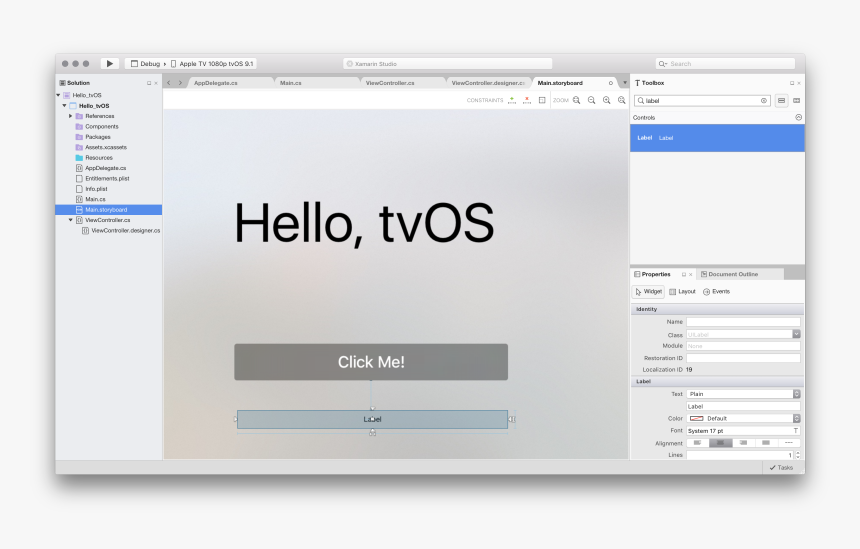Clear the Toolbox search with the x icon

(x=763, y=101)
